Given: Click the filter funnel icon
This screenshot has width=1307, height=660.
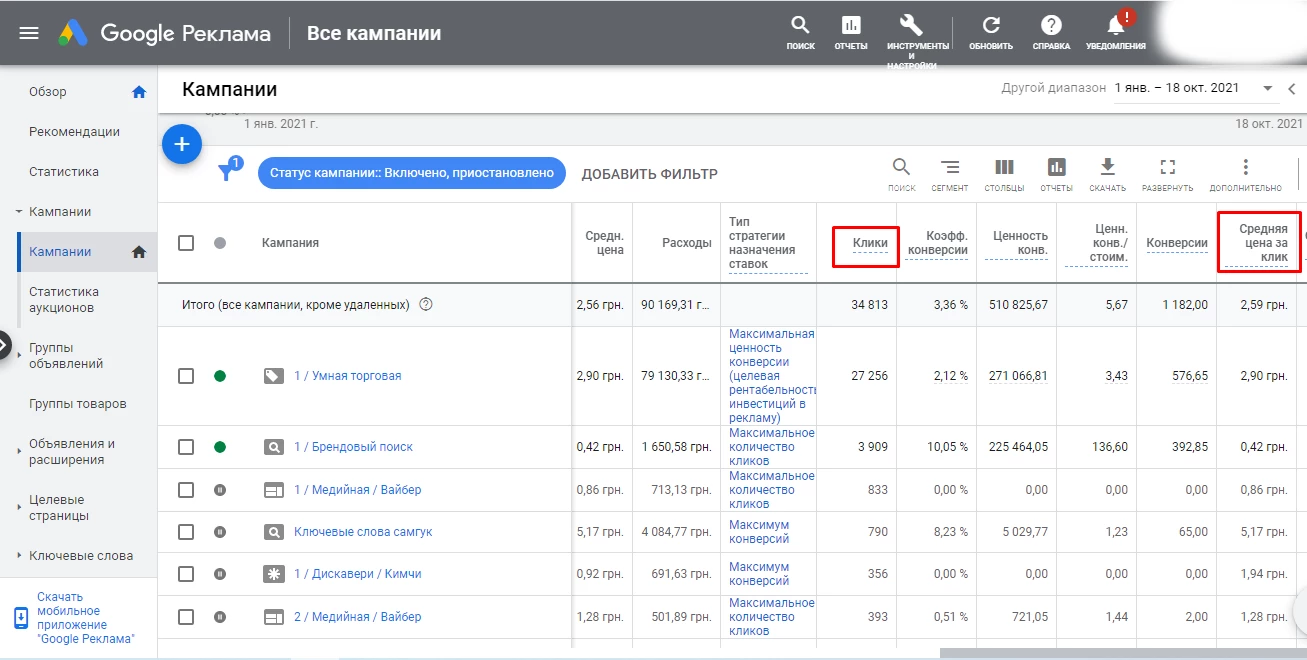Looking at the screenshot, I should tap(228, 172).
